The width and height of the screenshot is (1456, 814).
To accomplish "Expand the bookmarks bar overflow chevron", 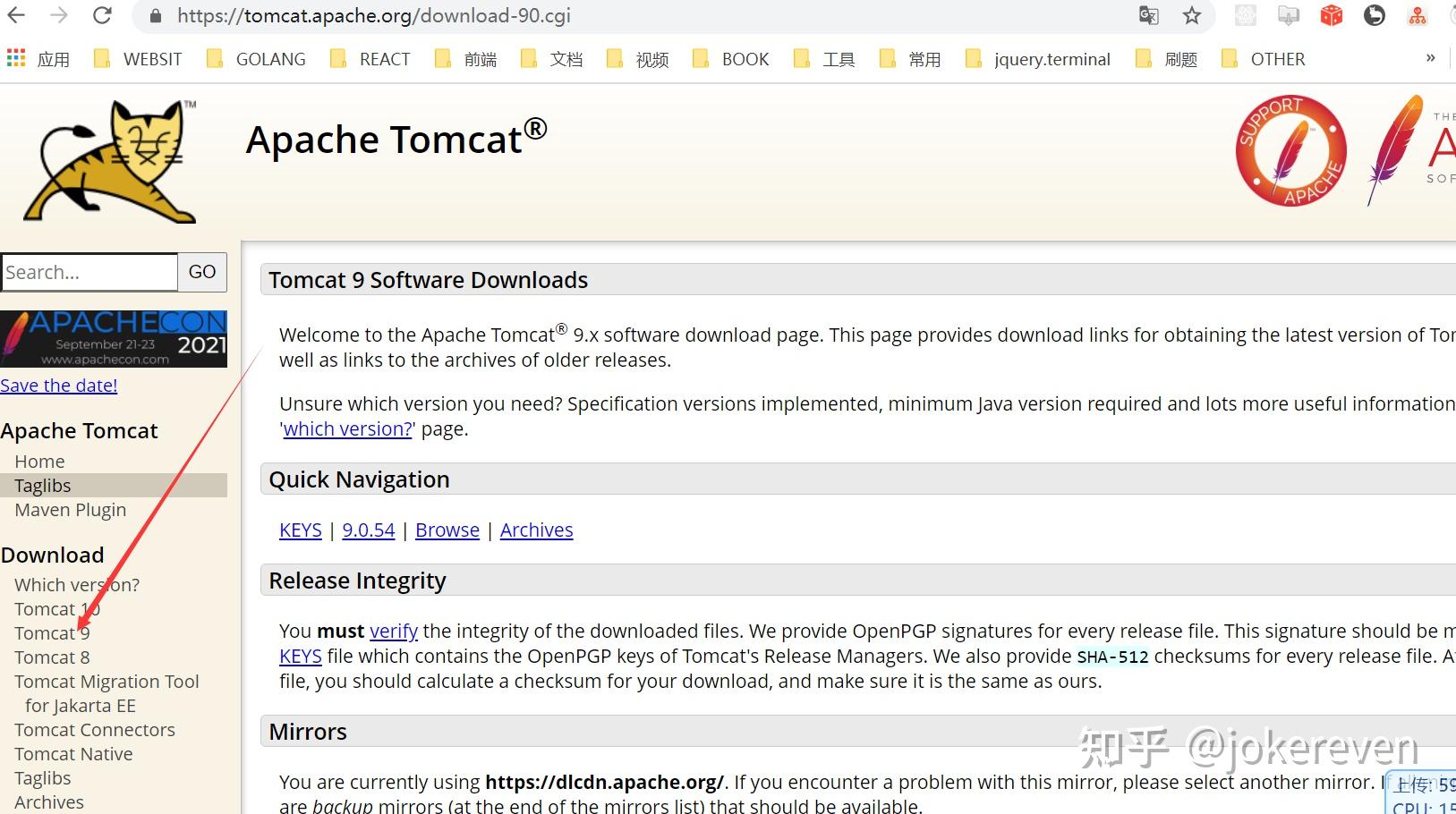I will [x=1429, y=58].
